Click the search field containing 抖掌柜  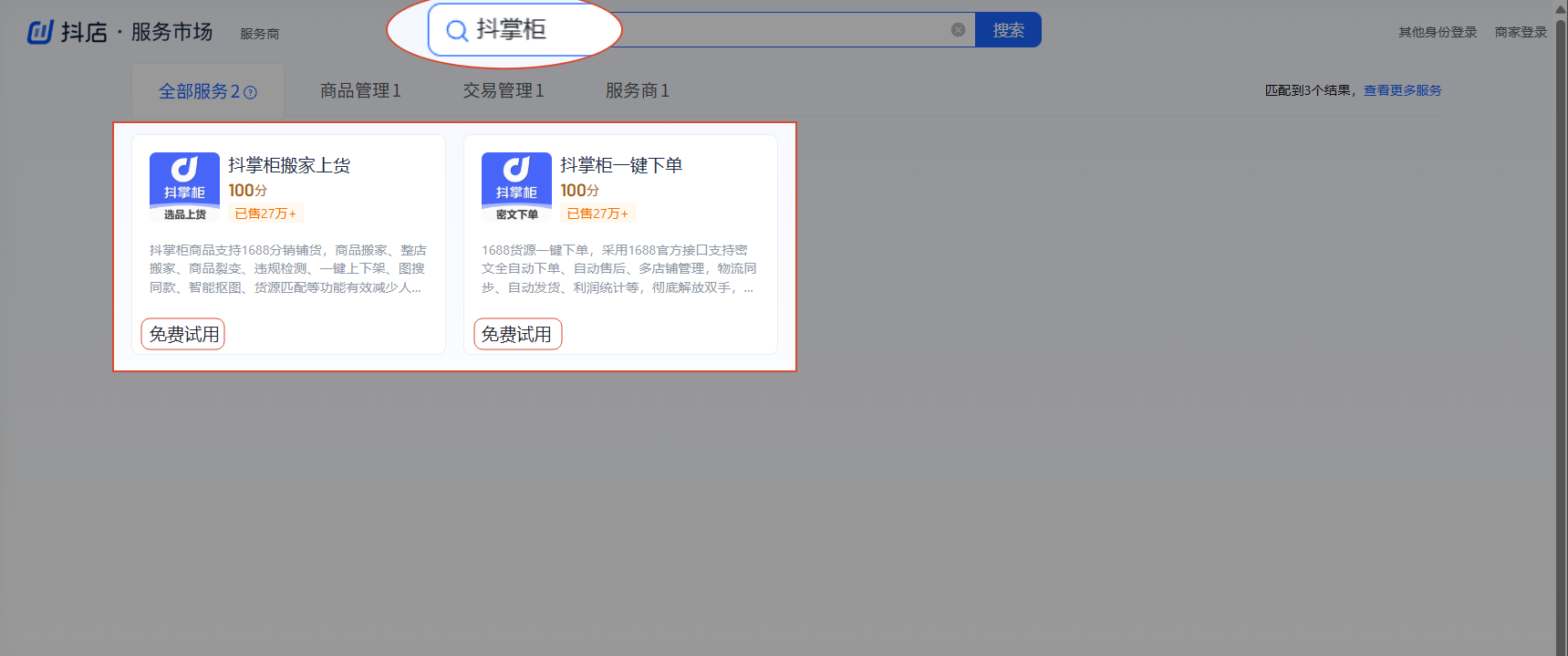pos(702,30)
